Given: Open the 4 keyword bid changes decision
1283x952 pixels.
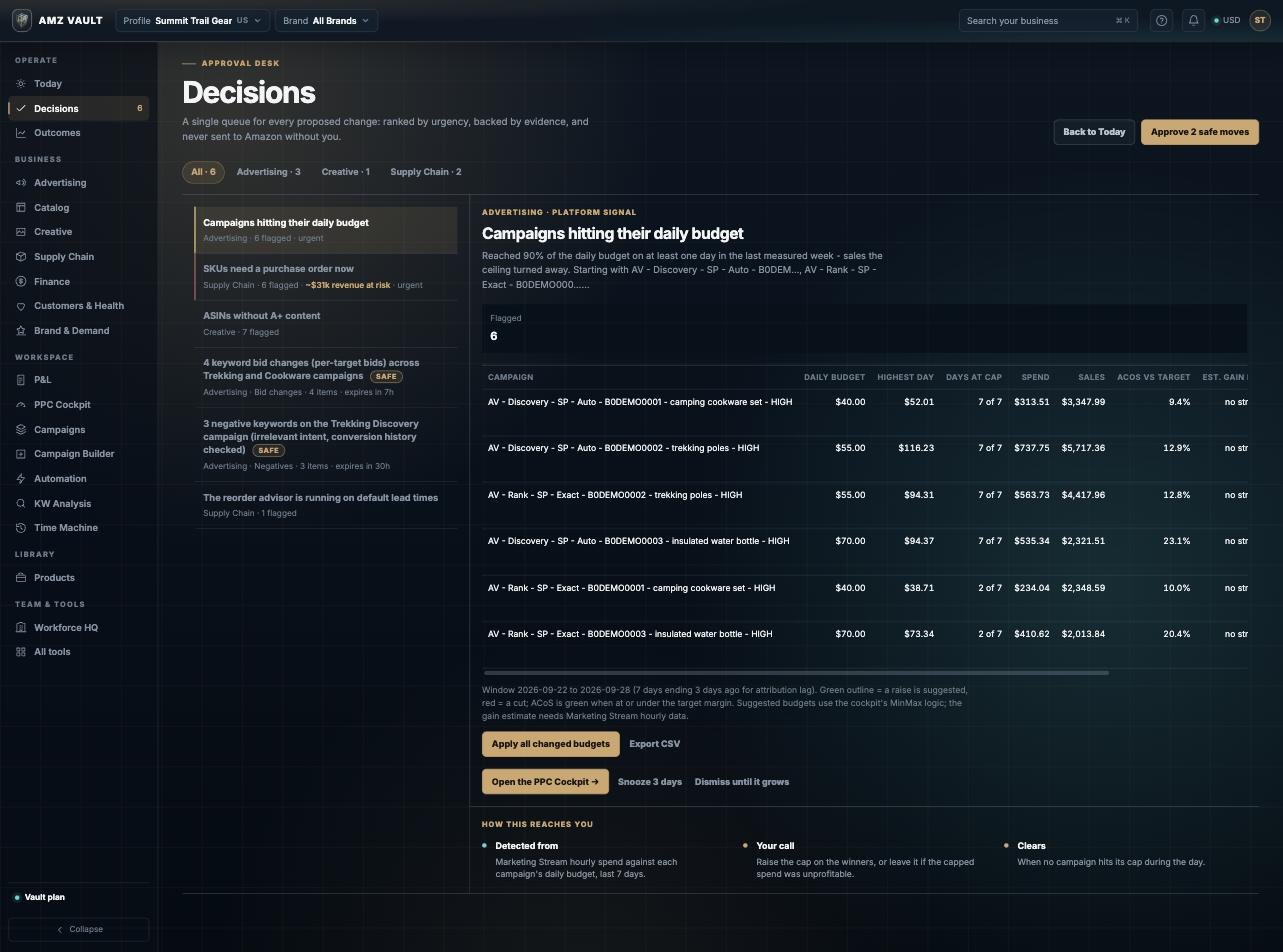Looking at the screenshot, I should [x=326, y=377].
